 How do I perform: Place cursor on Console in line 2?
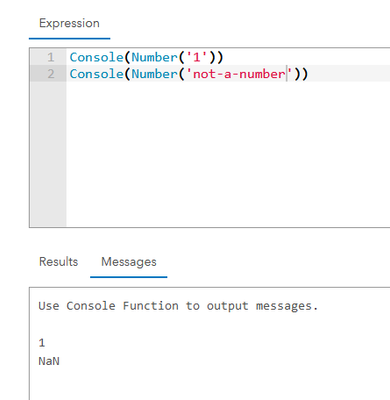[x=97, y=74]
